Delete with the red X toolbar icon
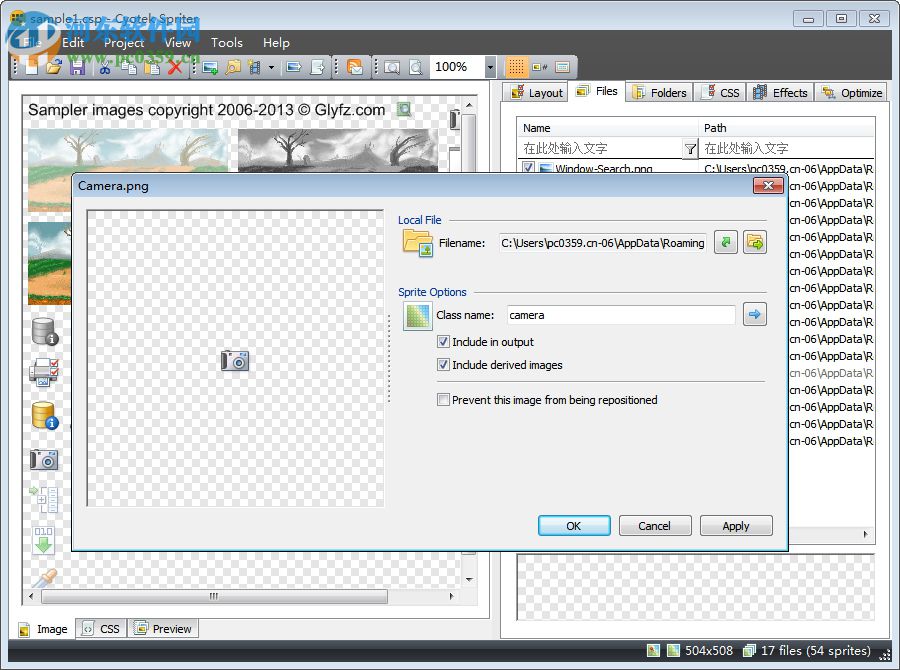900x670 pixels. [x=175, y=67]
